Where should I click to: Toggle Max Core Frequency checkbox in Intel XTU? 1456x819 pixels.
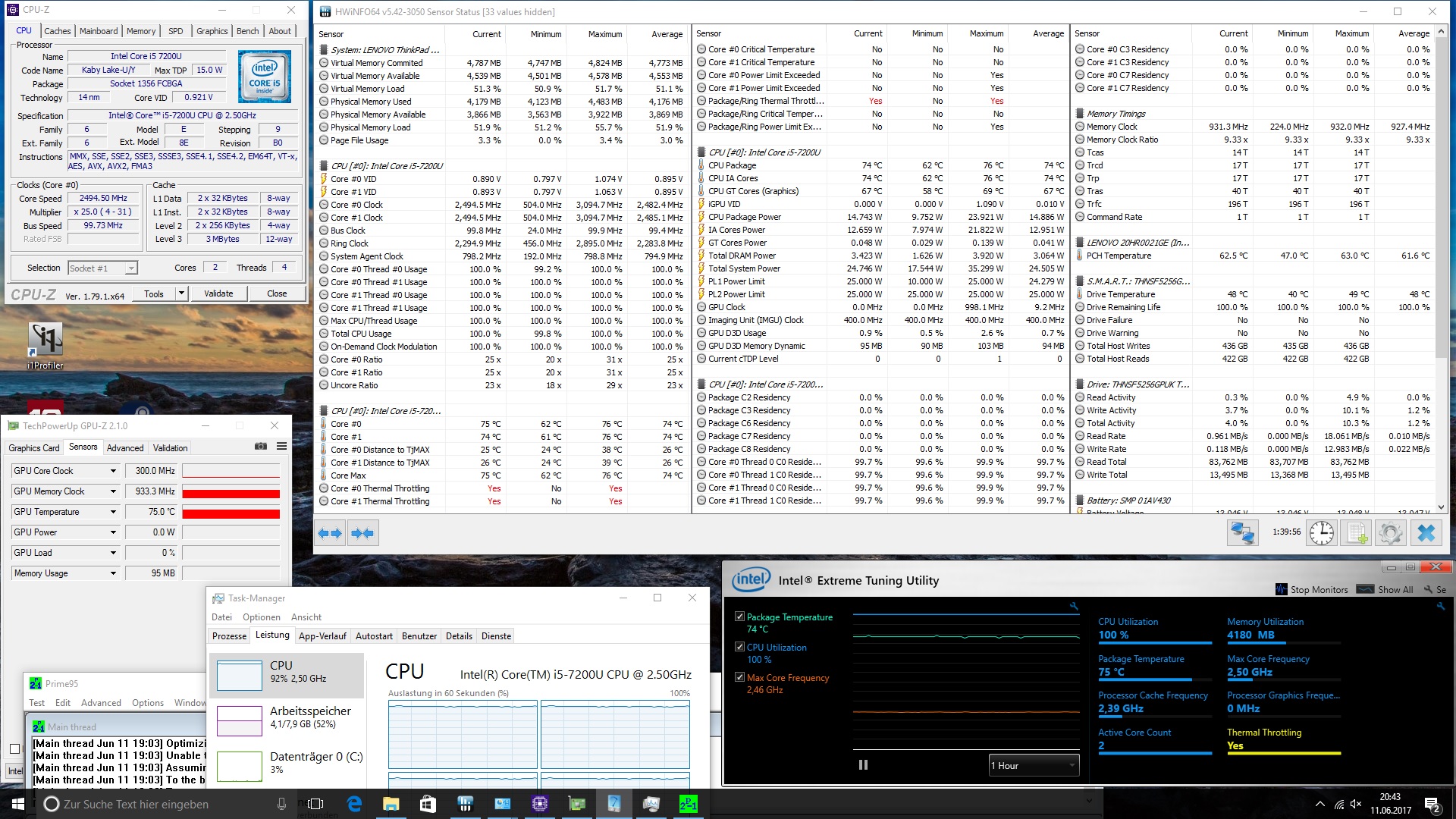(x=739, y=677)
